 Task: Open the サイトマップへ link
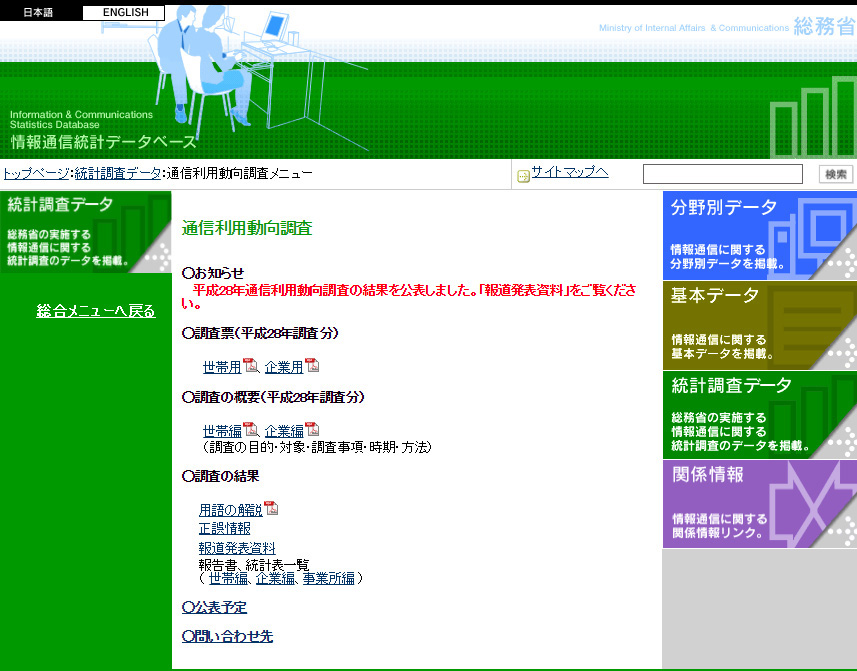(570, 172)
